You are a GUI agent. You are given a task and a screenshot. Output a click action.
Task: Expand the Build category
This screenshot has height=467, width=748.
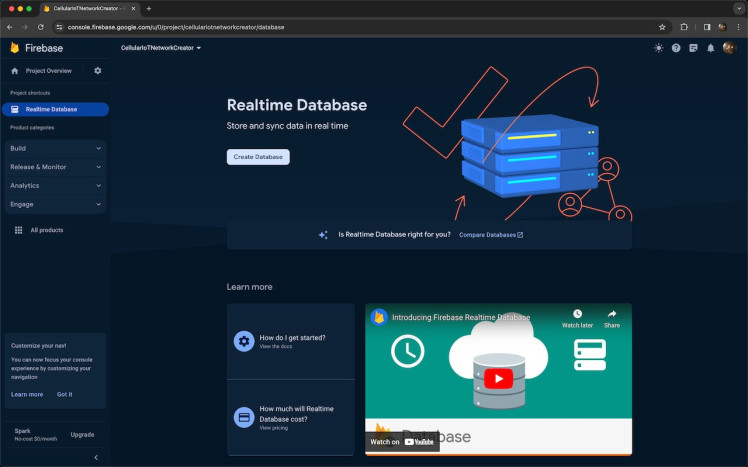(x=55, y=148)
